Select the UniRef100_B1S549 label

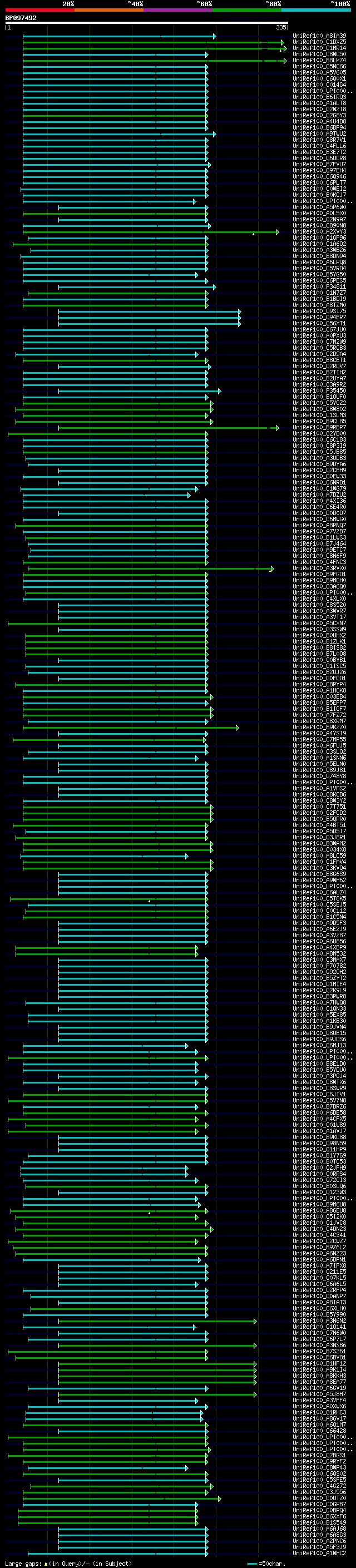(x=319, y=1522)
